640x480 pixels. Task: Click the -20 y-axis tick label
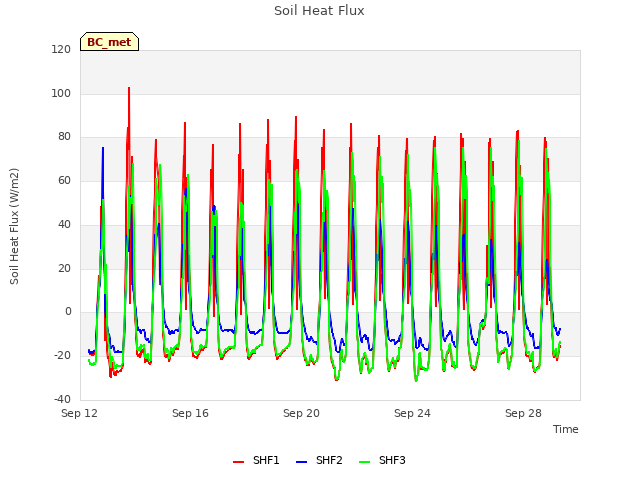[x=62, y=356]
